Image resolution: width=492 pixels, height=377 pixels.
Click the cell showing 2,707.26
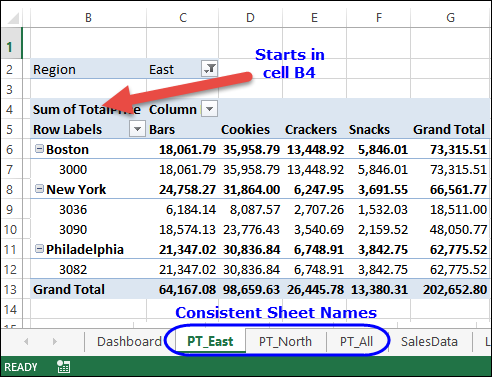pos(314,209)
